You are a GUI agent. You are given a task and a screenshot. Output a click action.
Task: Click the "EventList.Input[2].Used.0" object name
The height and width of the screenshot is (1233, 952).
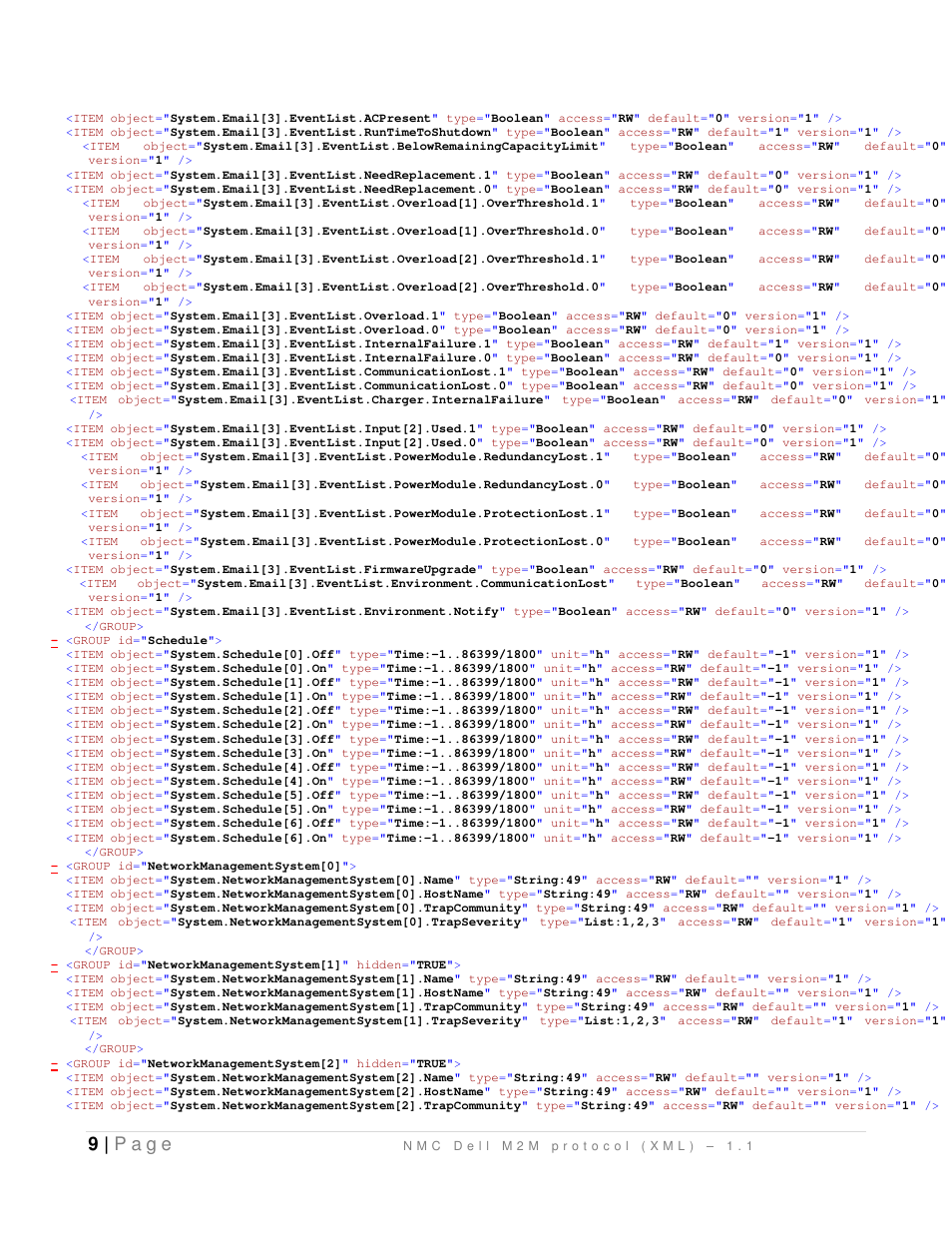(x=323, y=442)
